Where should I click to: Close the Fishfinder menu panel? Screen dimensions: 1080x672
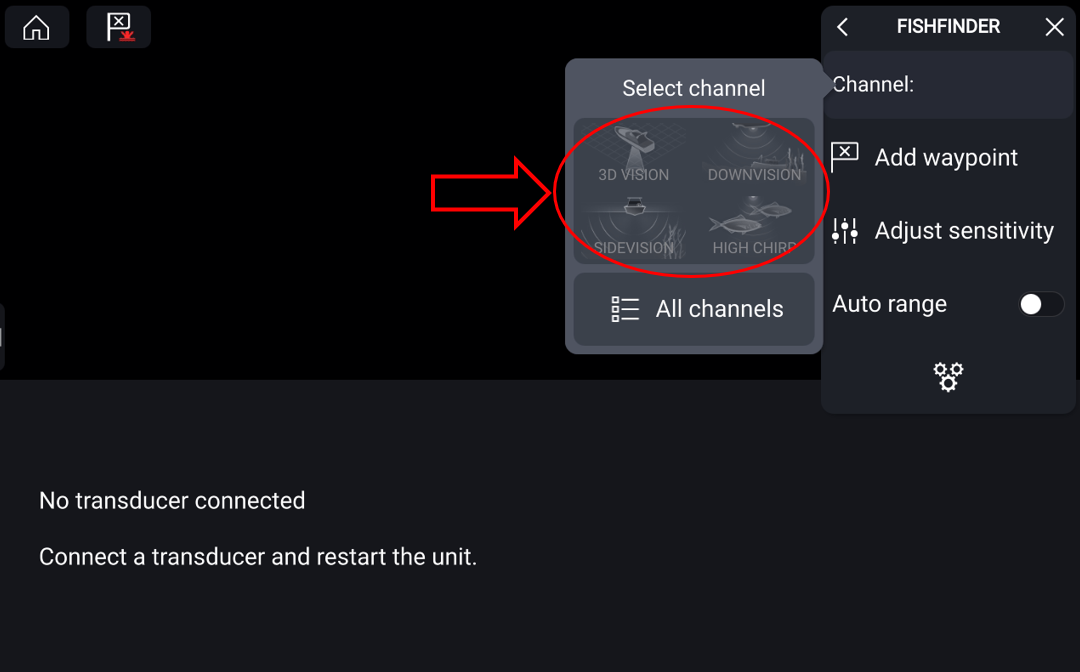pos(1054,27)
